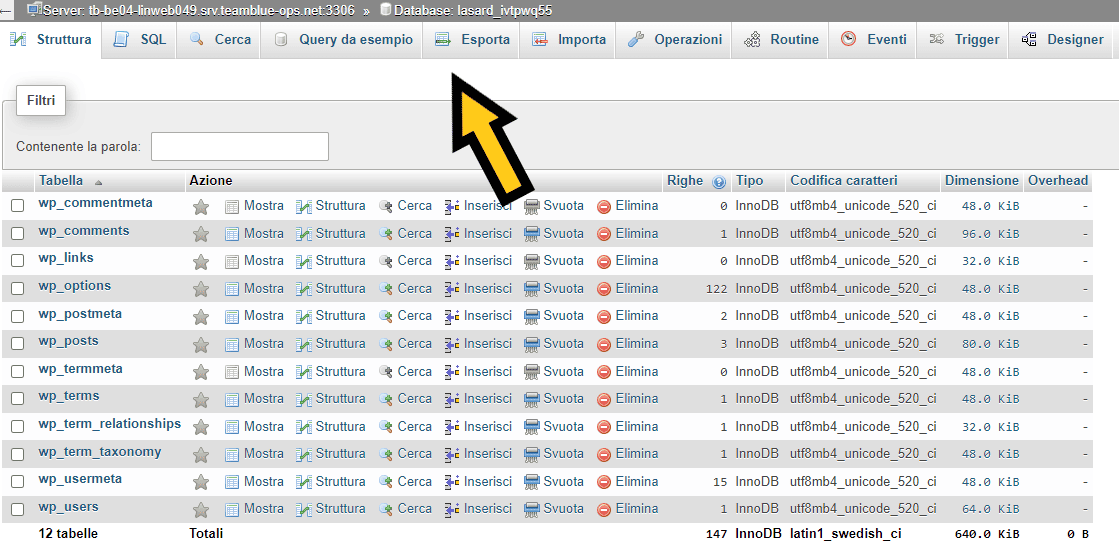The image size is (1119, 557).
Task: Click the Mostra icon for wp_options
Action: click(x=232, y=289)
